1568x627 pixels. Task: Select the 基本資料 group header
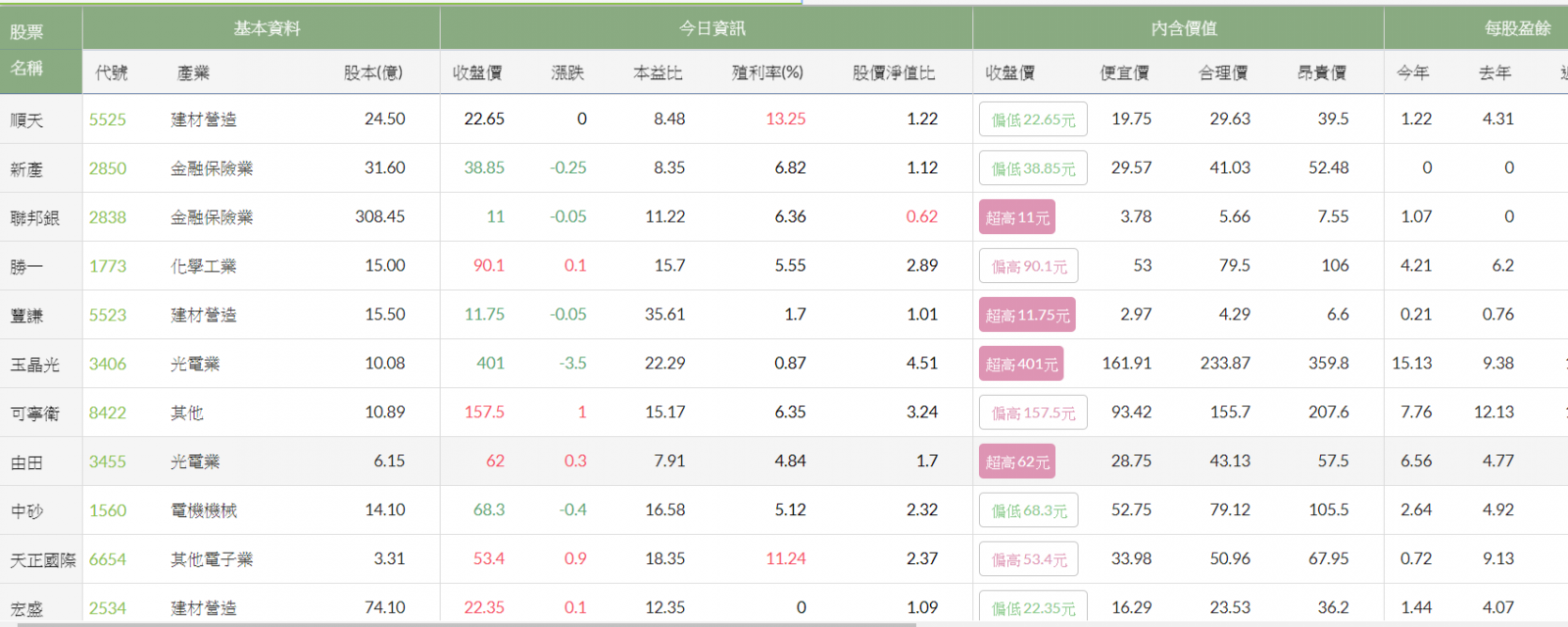pyautogui.click(x=267, y=28)
